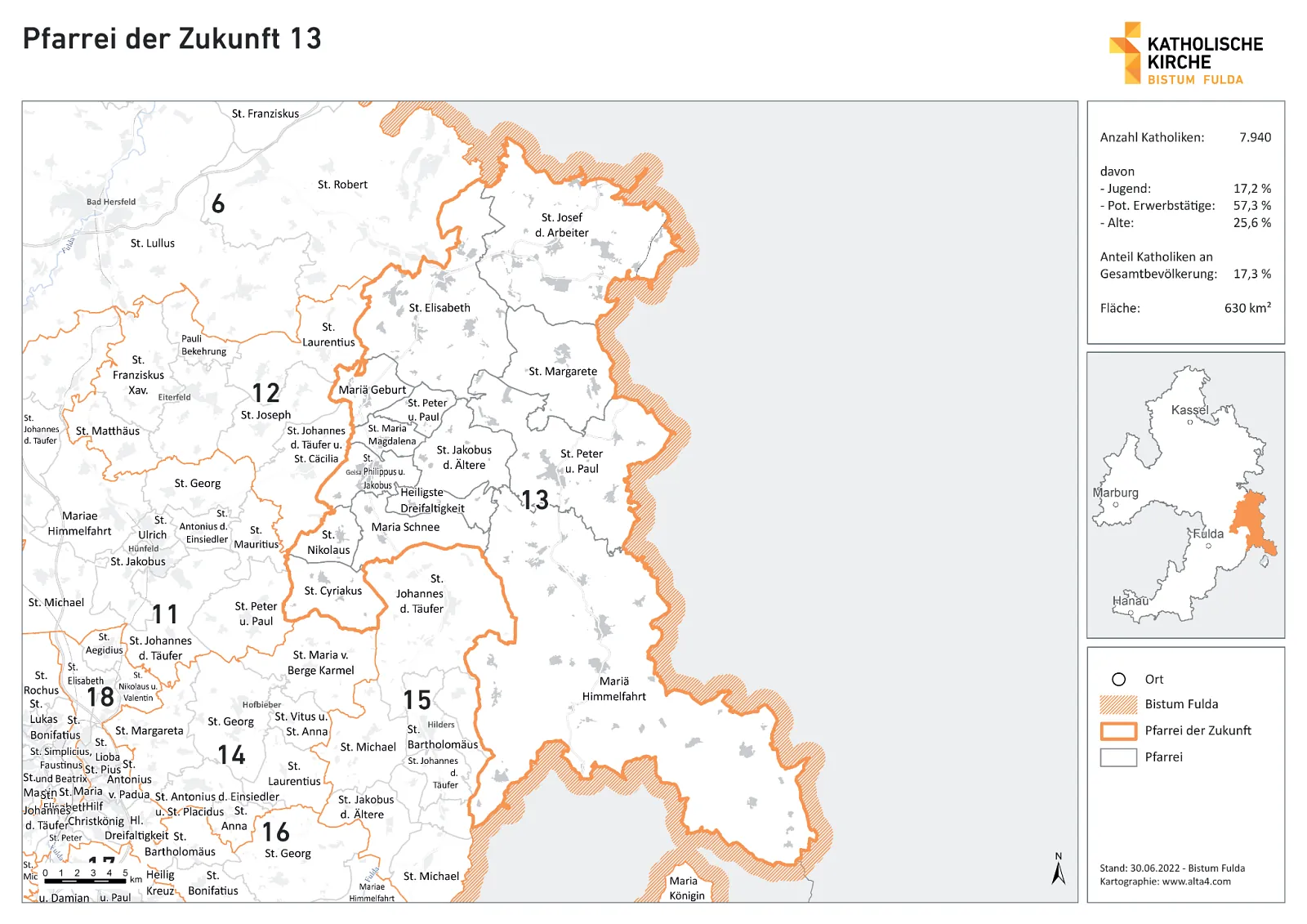1307x924 pixels.
Task: Click the 'Bad Hersfeld' town label
Action: click(111, 202)
